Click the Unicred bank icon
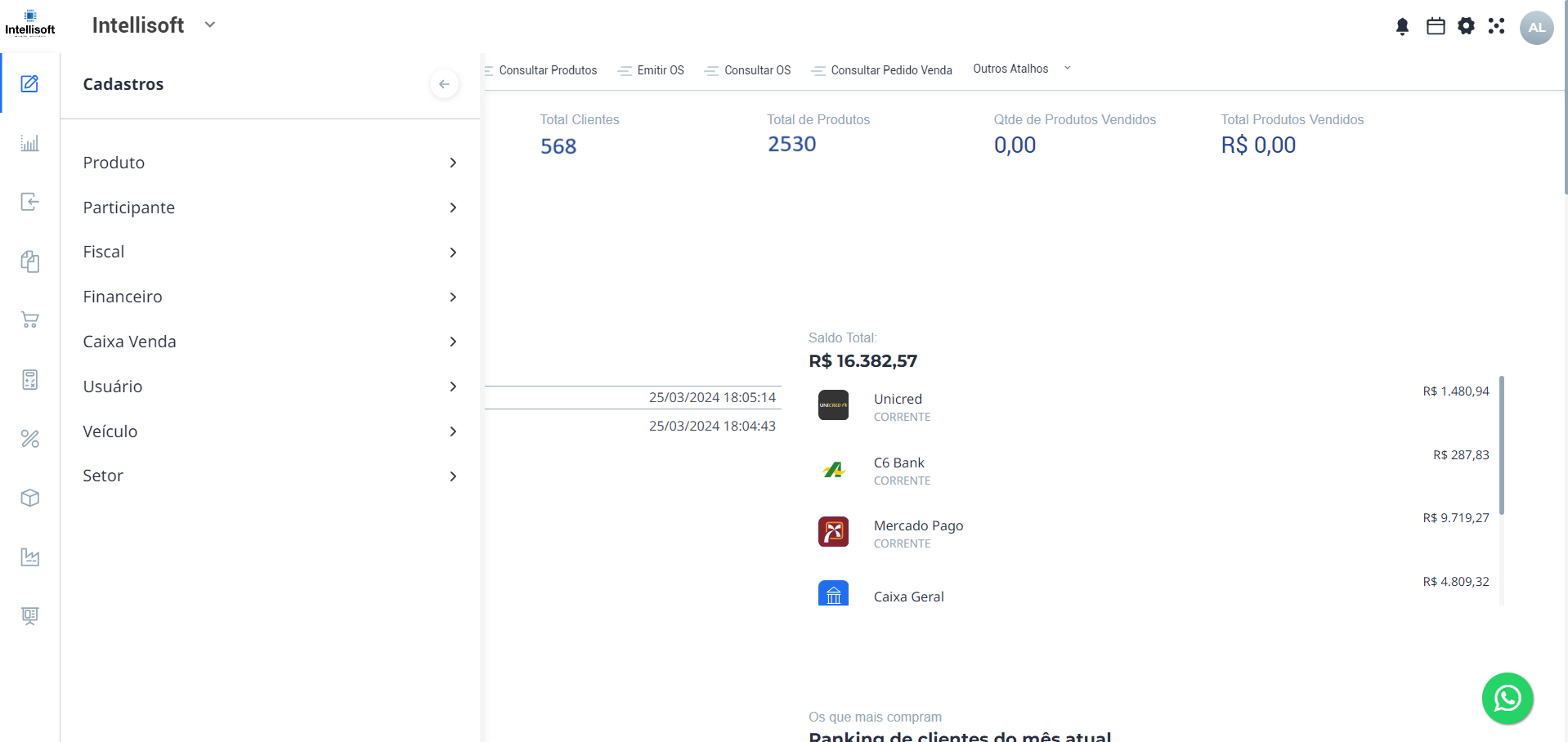This screenshot has width=1568, height=742. click(x=833, y=405)
